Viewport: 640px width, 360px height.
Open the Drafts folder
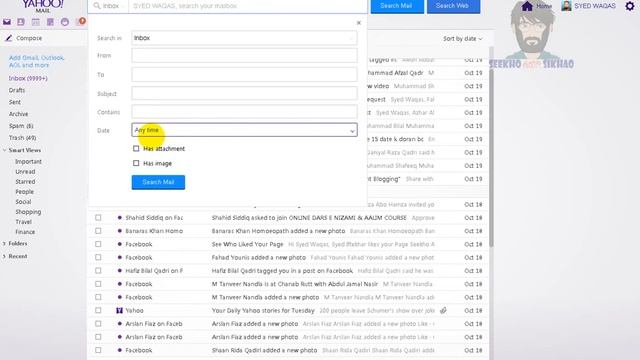[x=17, y=90]
